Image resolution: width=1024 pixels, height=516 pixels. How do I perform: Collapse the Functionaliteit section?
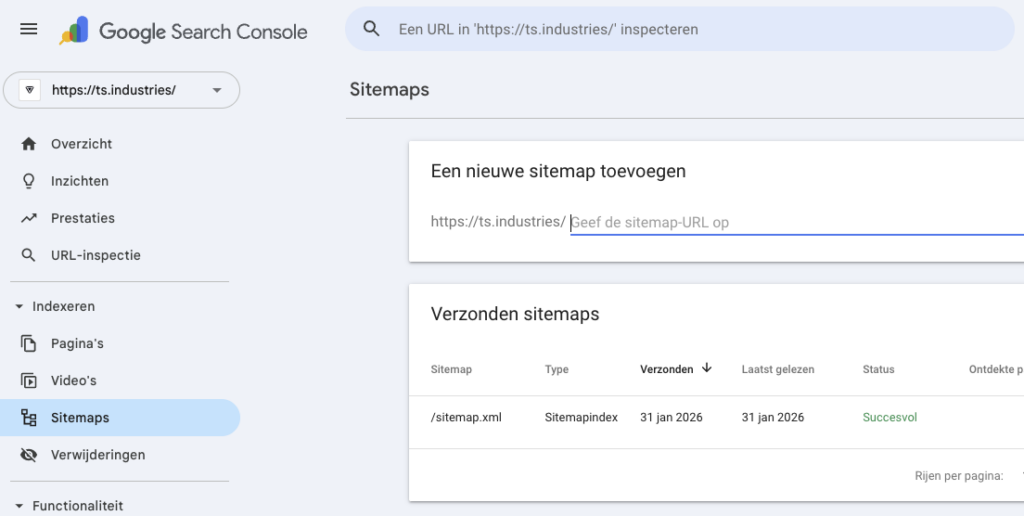click(69, 506)
